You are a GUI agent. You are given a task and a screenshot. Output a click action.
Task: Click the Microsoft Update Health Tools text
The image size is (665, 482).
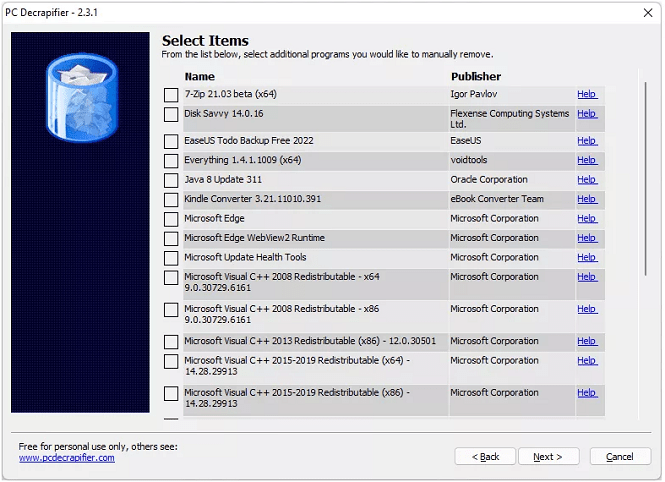point(245,258)
